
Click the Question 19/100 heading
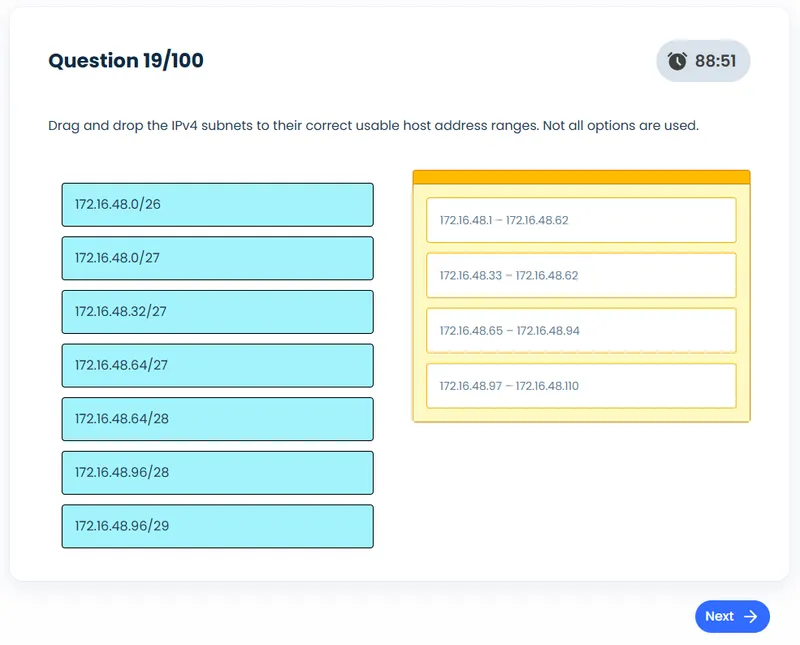[x=124, y=60]
